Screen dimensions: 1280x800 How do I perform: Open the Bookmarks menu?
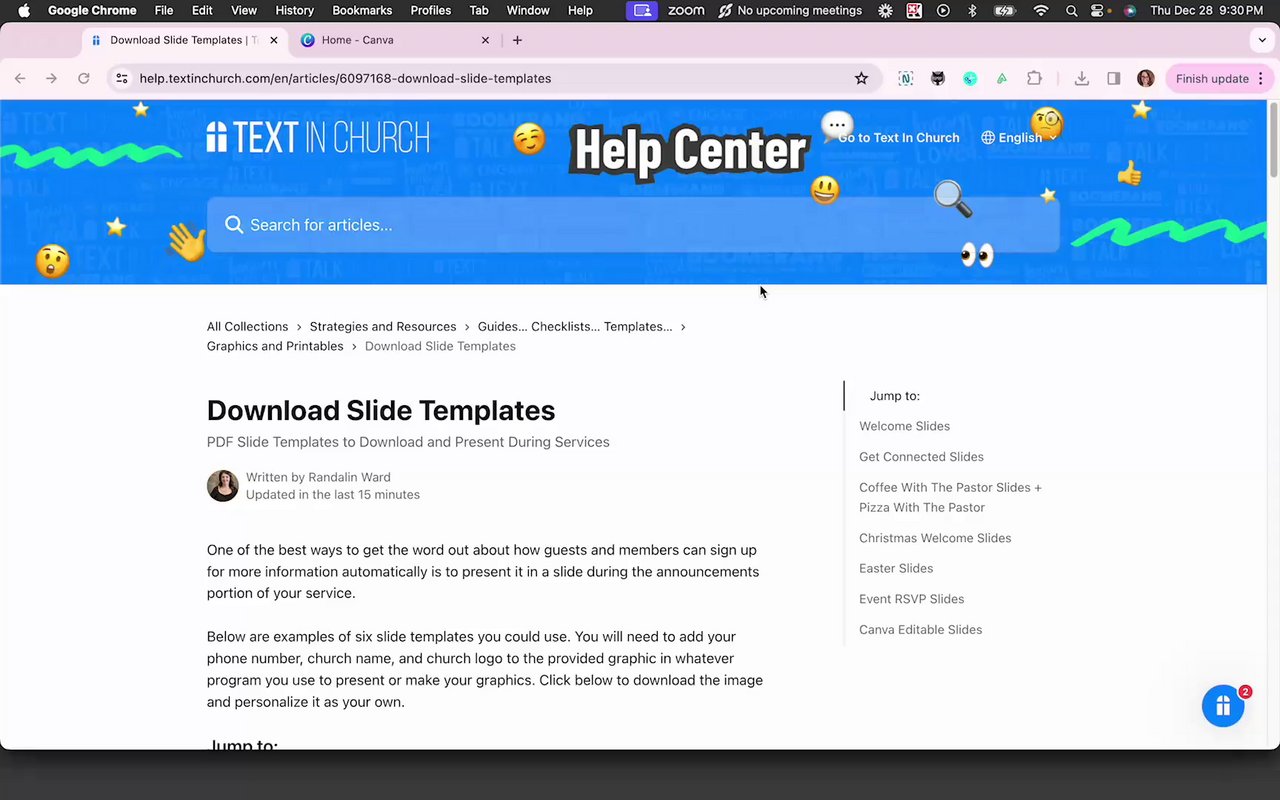(x=362, y=10)
